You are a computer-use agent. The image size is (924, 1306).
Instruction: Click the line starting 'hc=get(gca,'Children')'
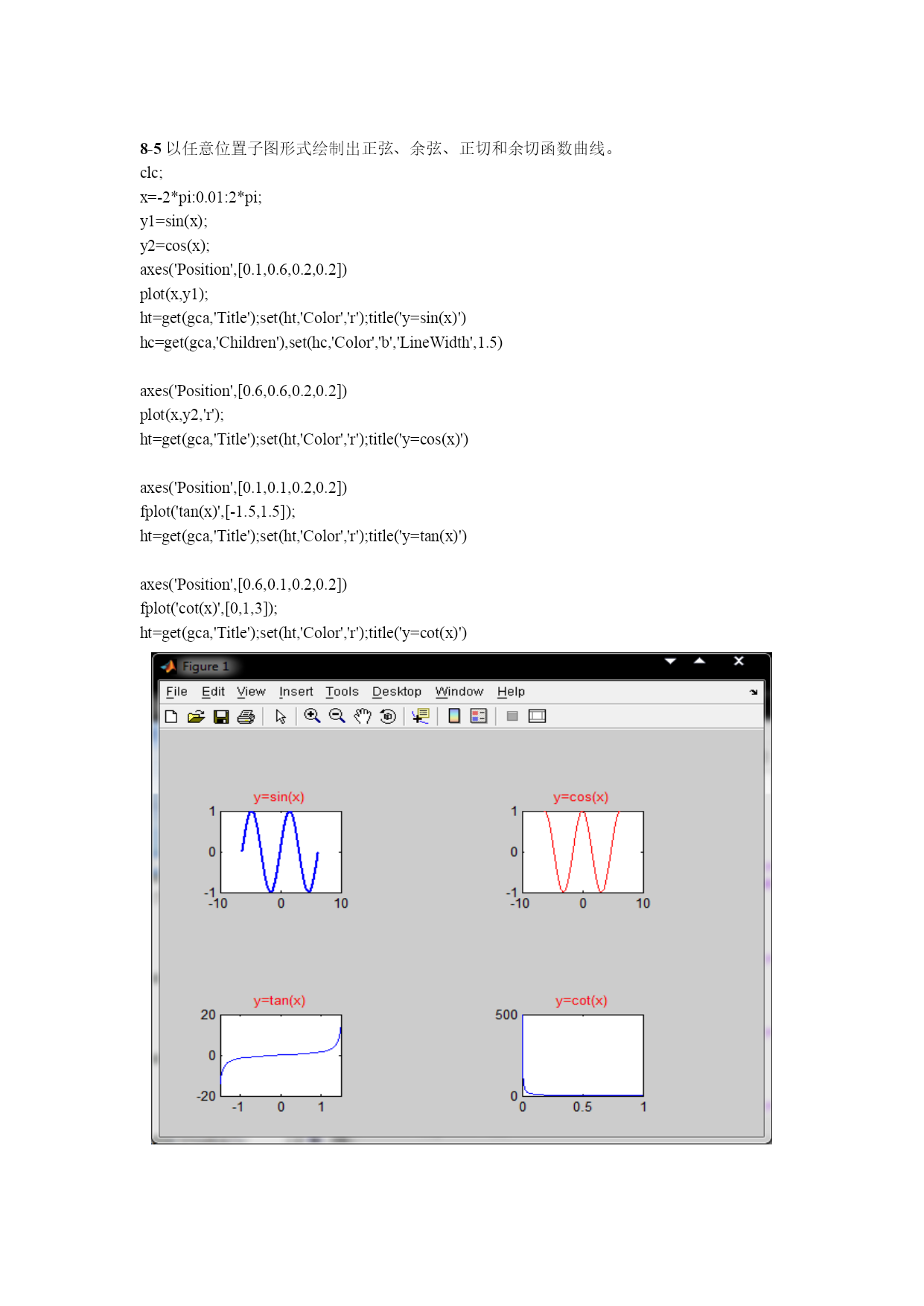(321, 343)
